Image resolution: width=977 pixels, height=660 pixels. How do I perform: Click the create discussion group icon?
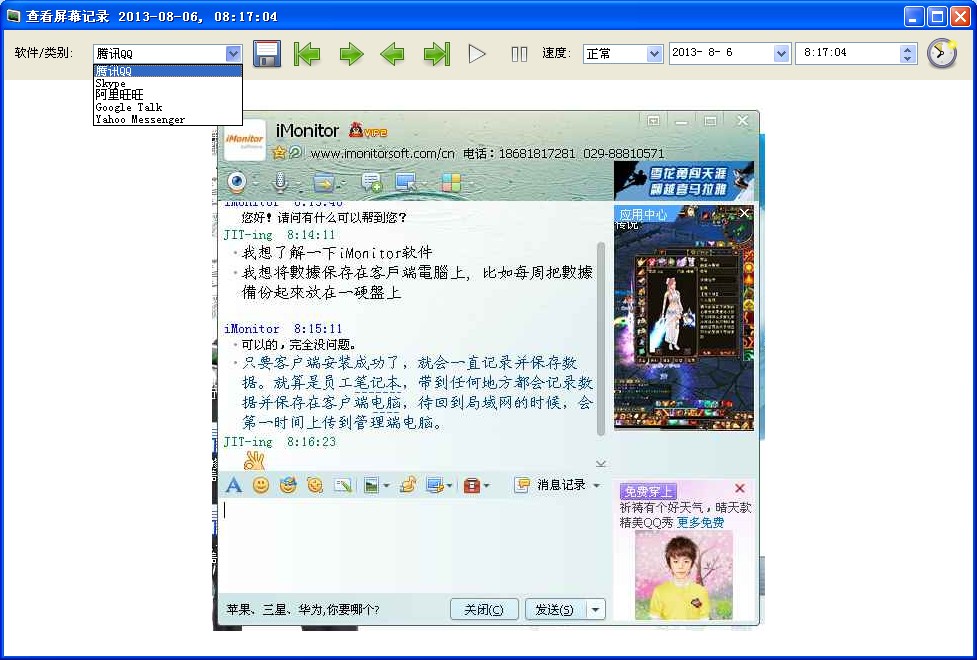(x=371, y=183)
